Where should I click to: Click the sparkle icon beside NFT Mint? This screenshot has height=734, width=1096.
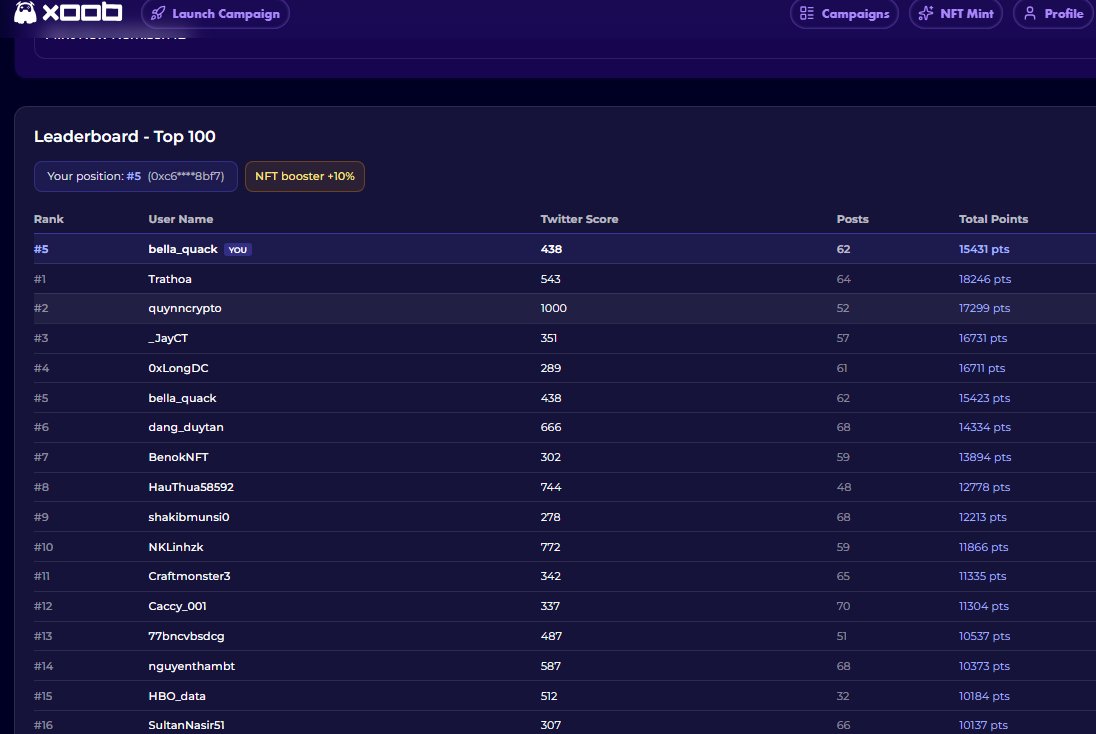coord(925,13)
